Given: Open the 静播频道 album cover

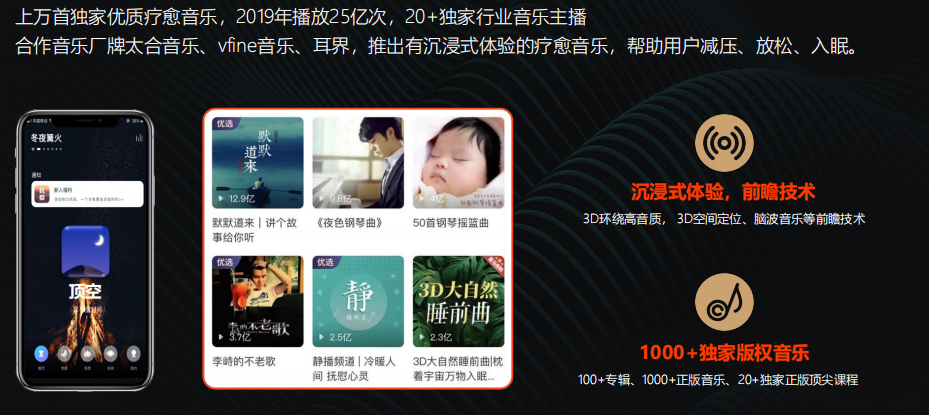Looking at the screenshot, I should 358,301.
